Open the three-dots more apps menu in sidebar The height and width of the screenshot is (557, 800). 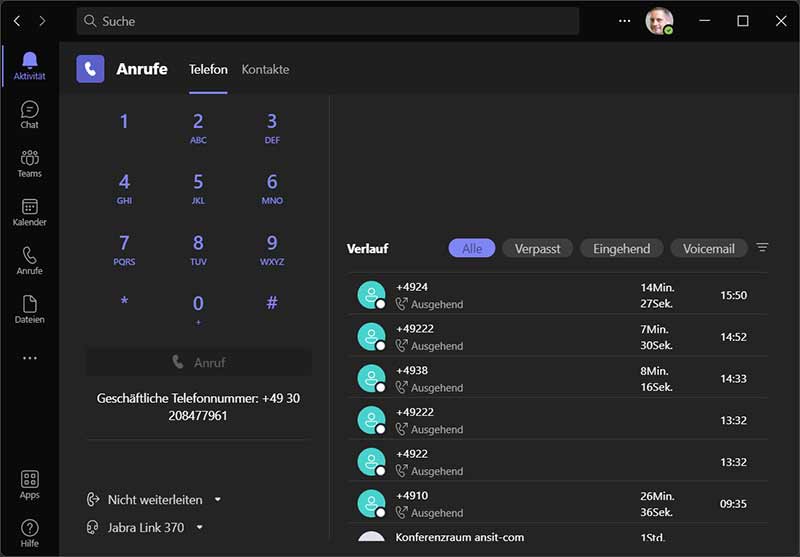click(29, 358)
